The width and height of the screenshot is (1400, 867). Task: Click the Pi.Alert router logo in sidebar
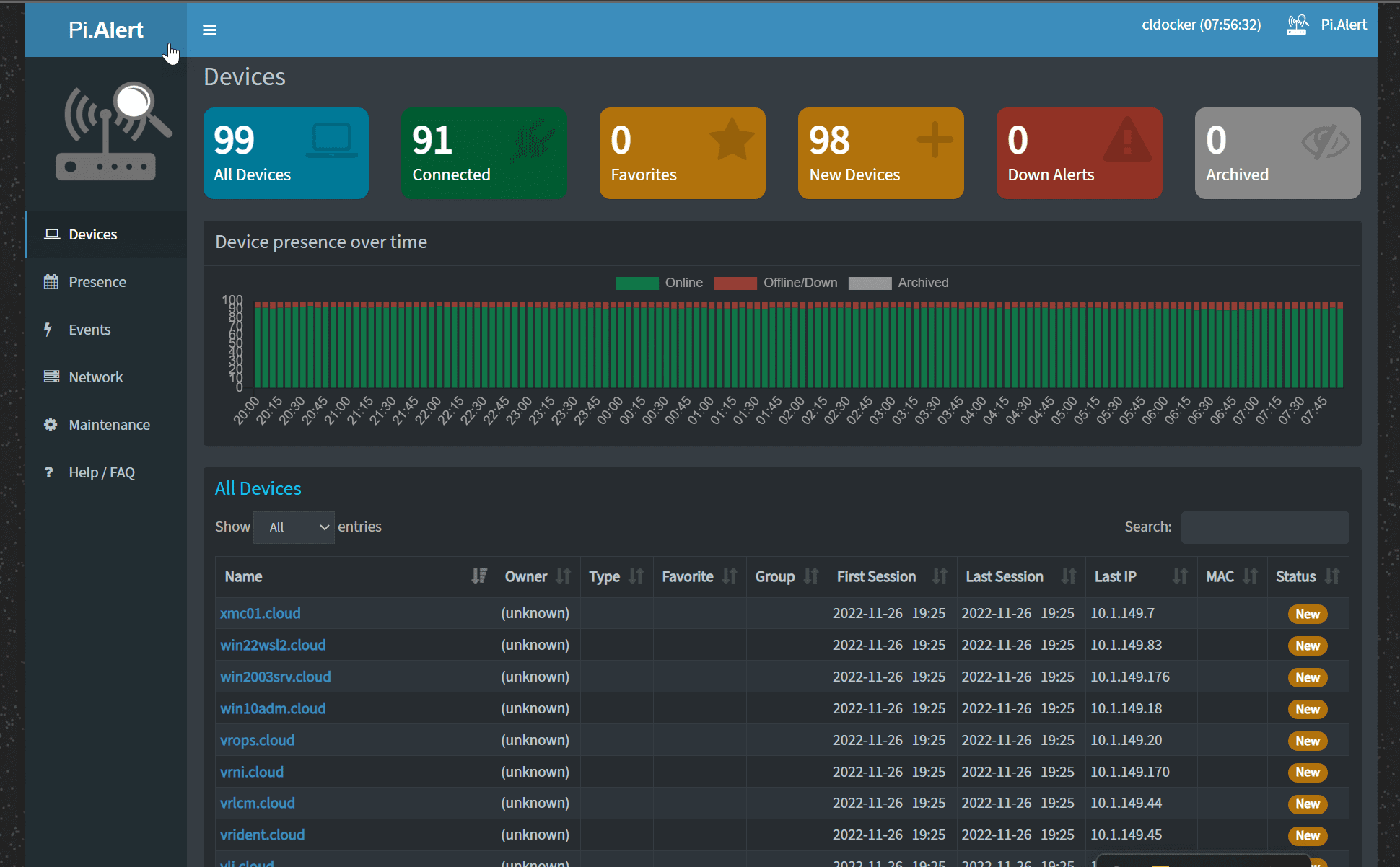click(114, 131)
